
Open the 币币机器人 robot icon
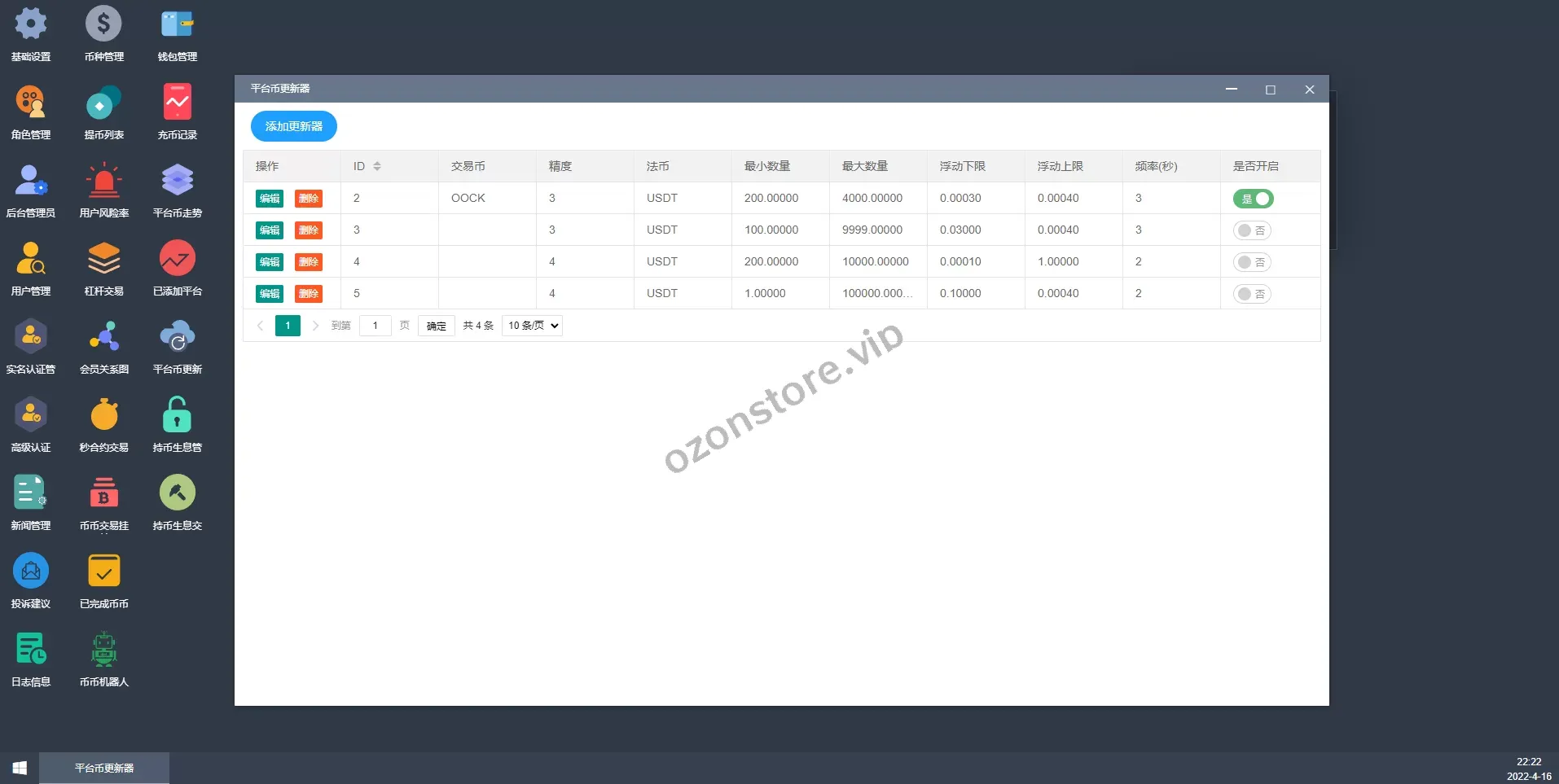pos(103,650)
